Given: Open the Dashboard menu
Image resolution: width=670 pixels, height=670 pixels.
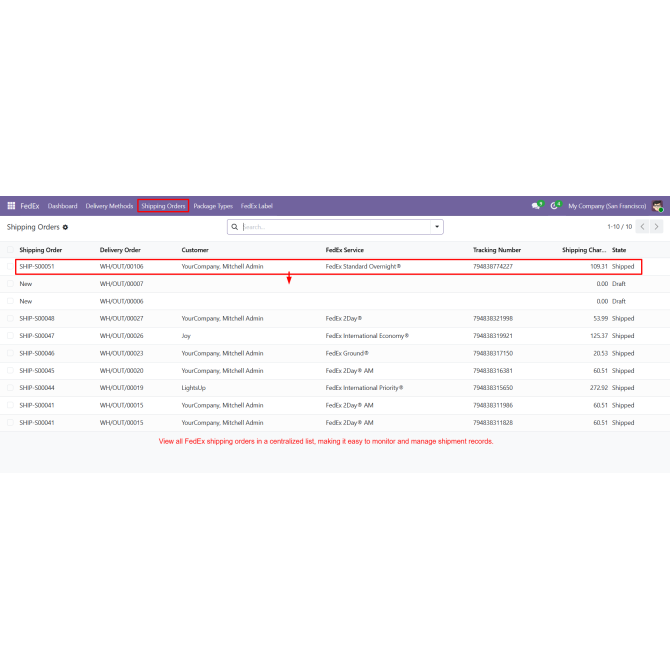Looking at the screenshot, I should (62, 206).
